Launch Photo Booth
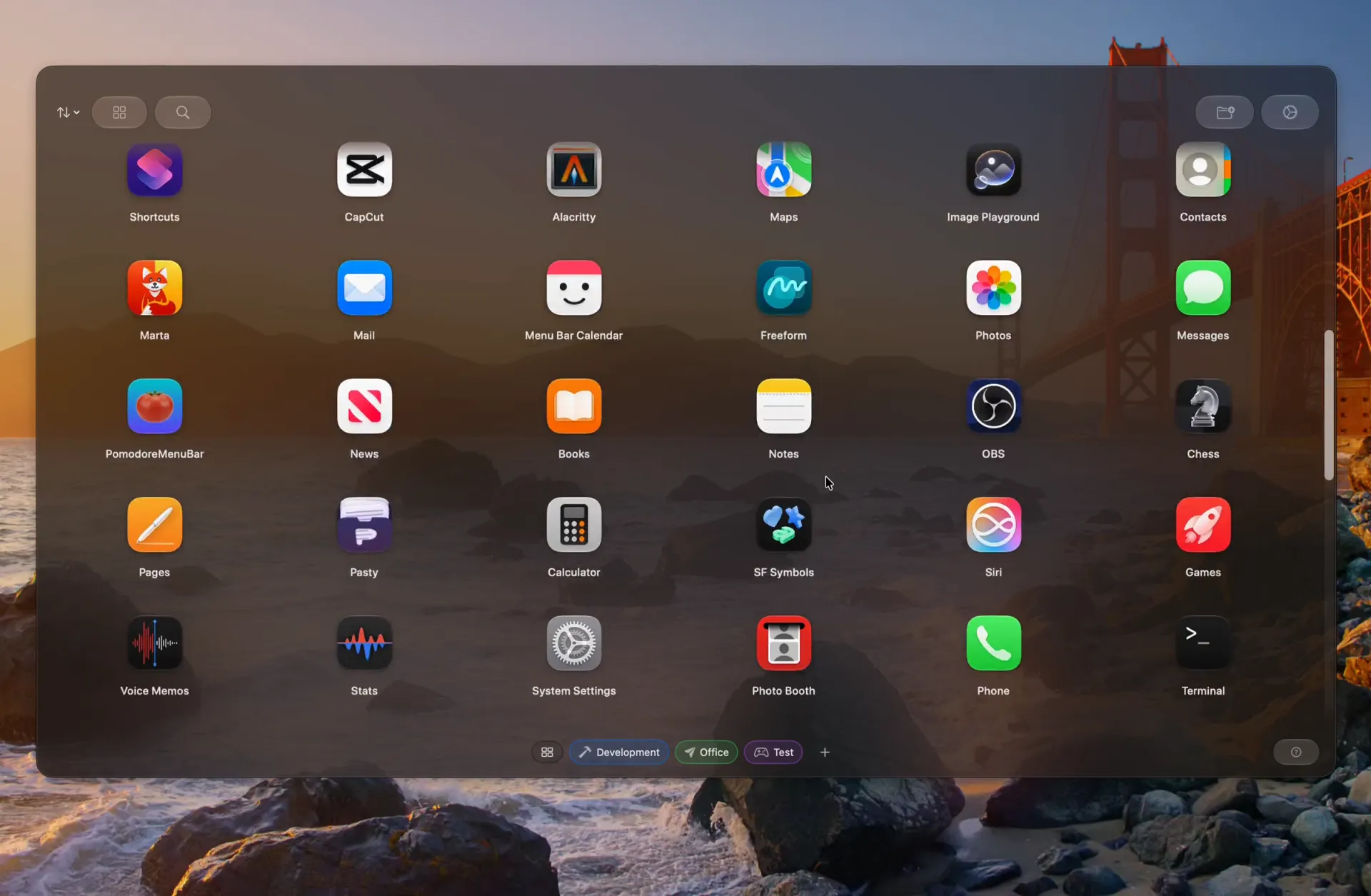Image resolution: width=1371 pixels, height=896 pixels. [x=783, y=644]
